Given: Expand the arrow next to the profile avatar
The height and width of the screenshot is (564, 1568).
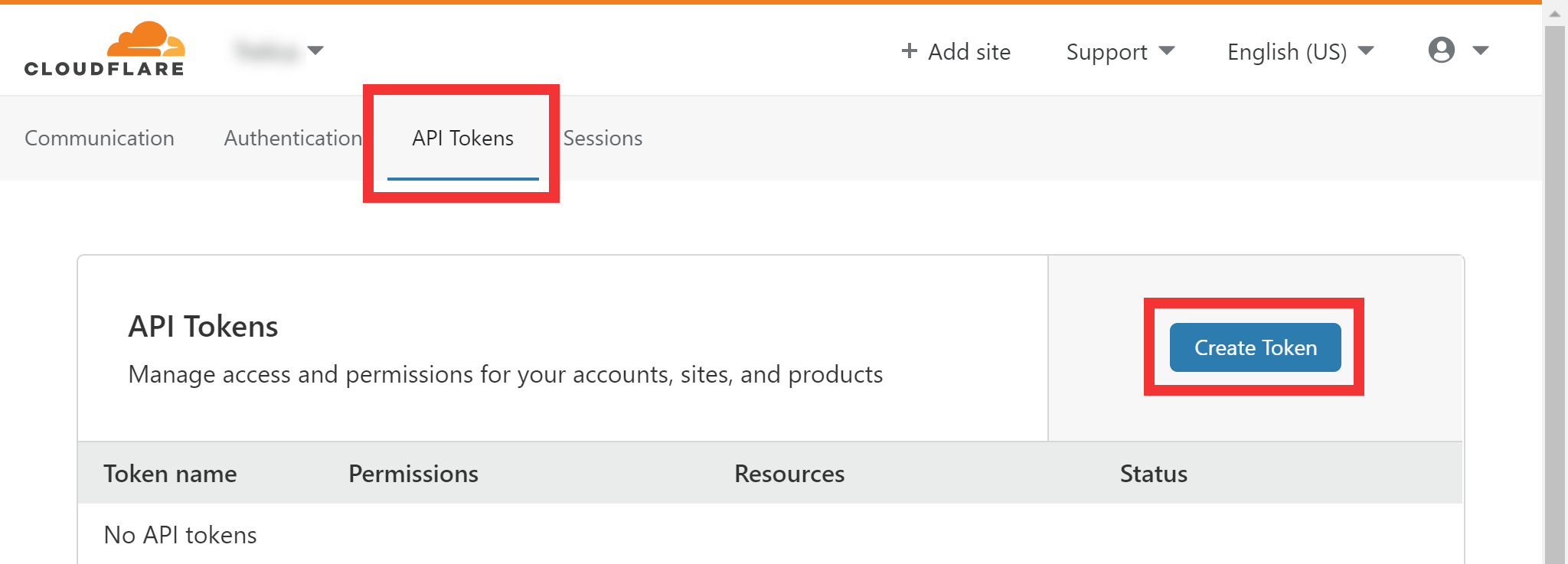Looking at the screenshot, I should coord(1481,51).
